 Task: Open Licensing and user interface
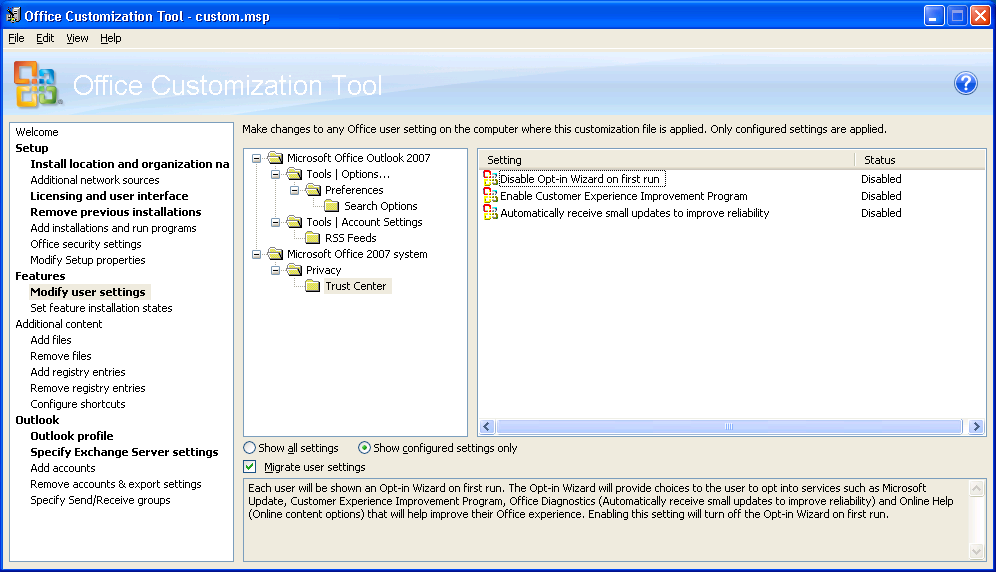tap(109, 196)
